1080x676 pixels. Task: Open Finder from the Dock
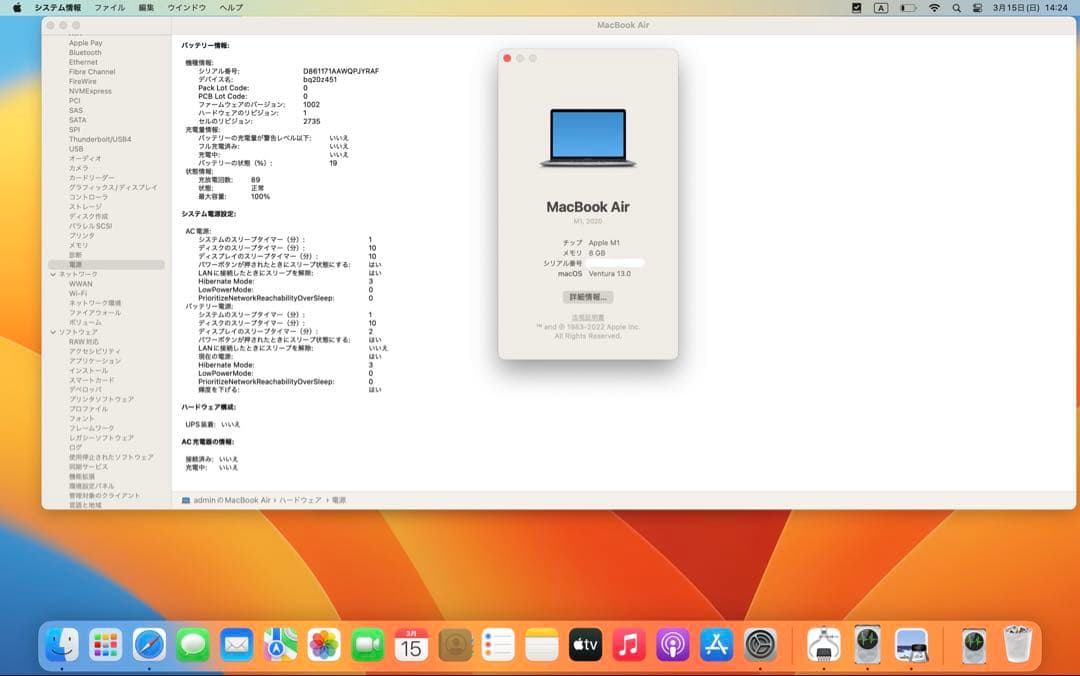pyautogui.click(x=62, y=646)
